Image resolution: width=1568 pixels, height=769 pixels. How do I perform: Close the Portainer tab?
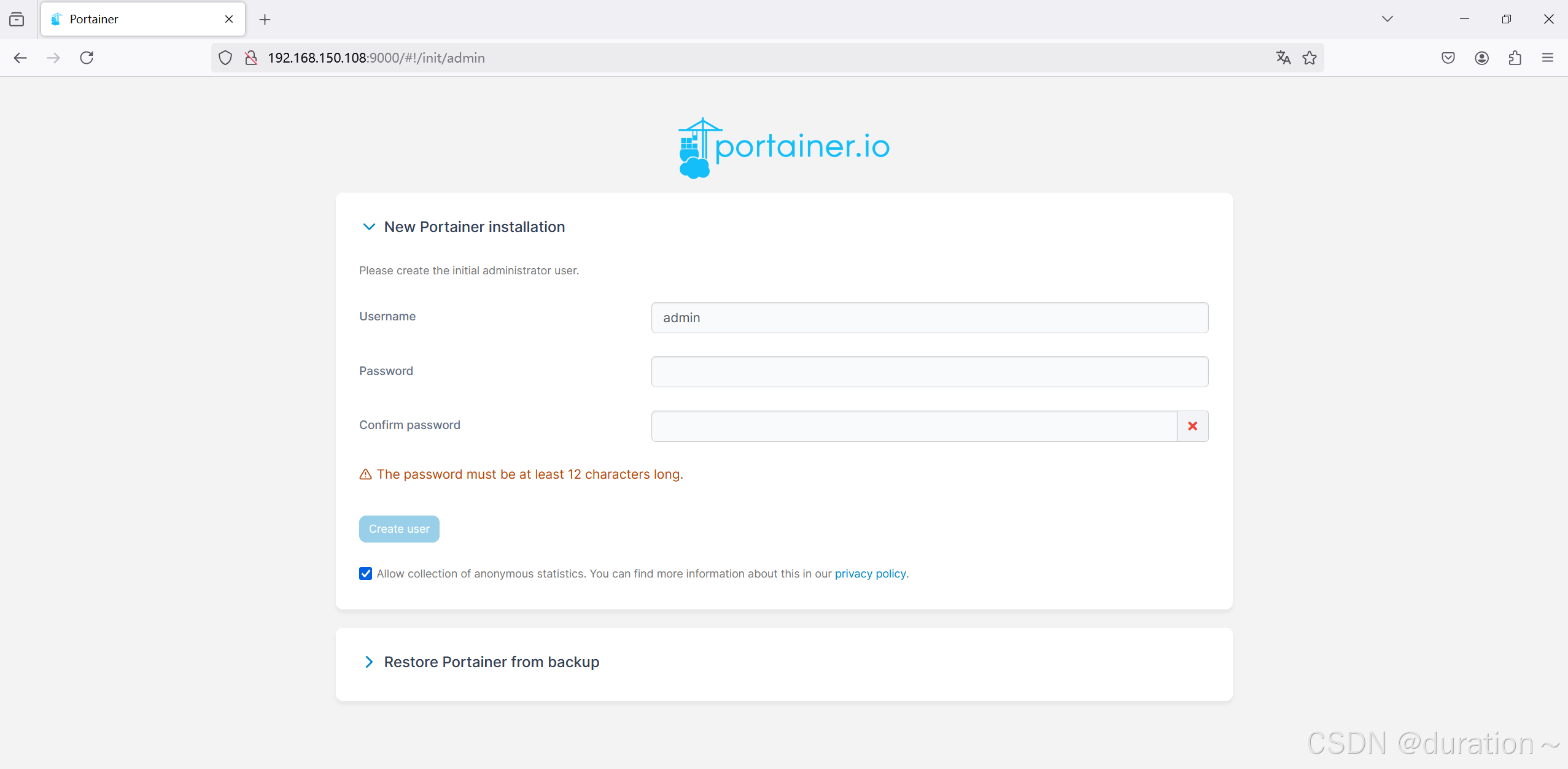coord(229,19)
